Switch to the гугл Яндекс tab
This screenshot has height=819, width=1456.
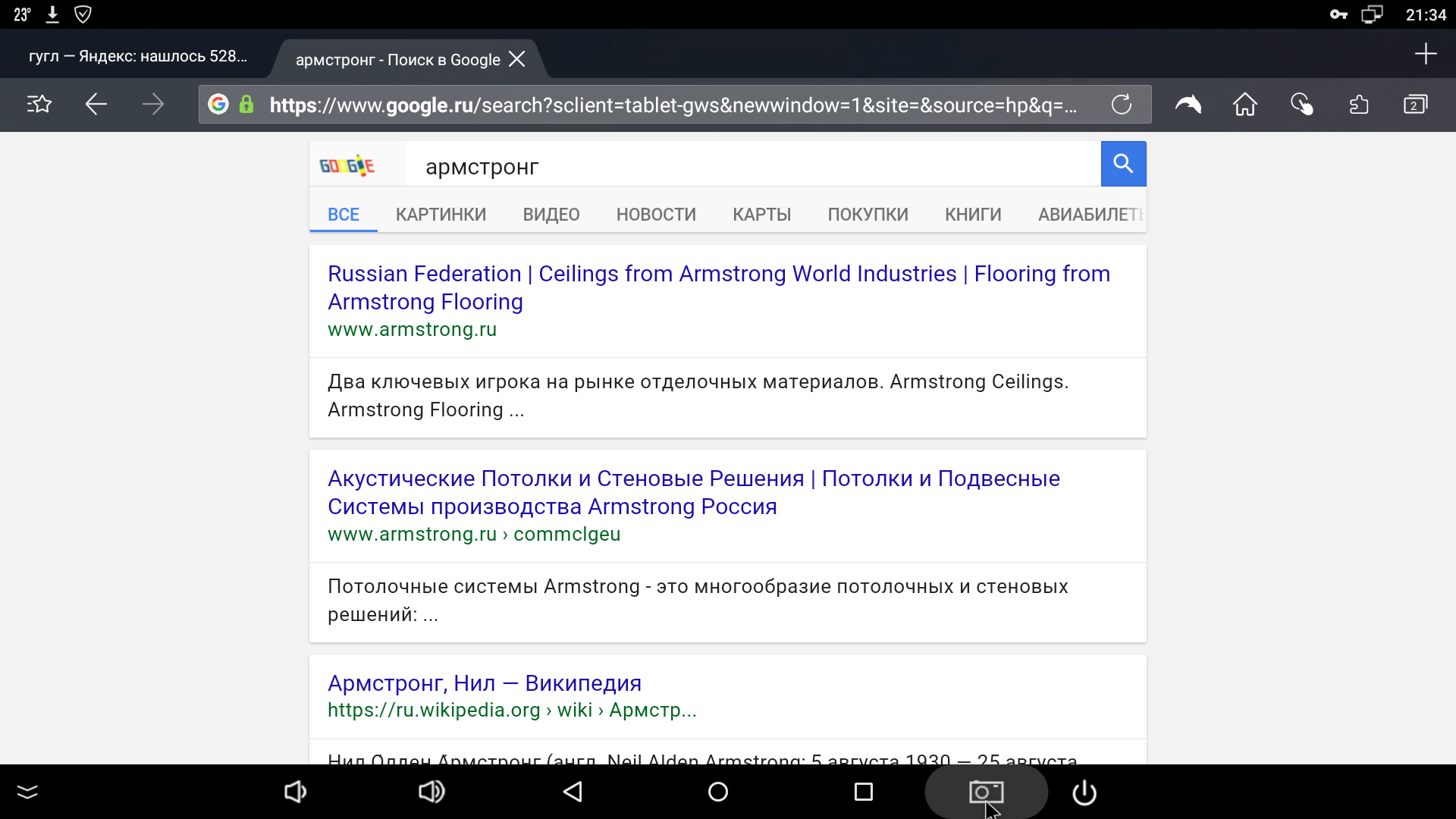click(x=138, y=56)
